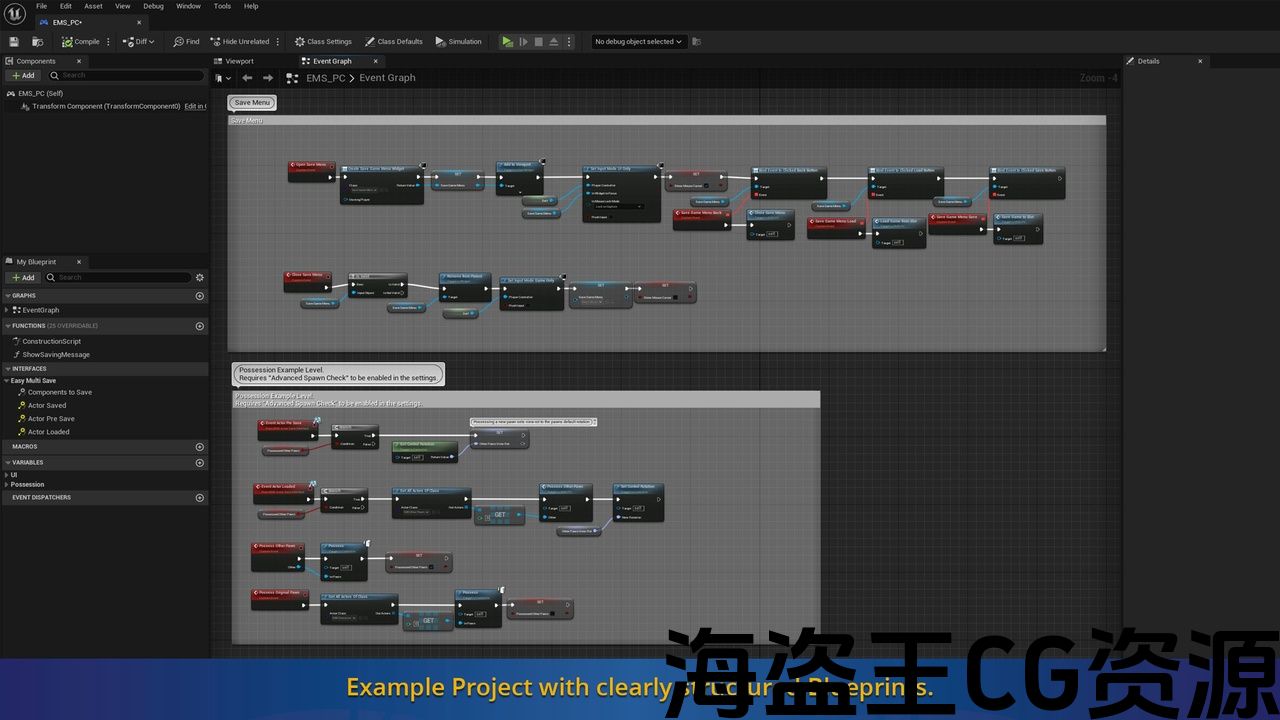Expand the Possession variable category
This screenshot has width=1280, height=720.
click(x=27, y=484)
